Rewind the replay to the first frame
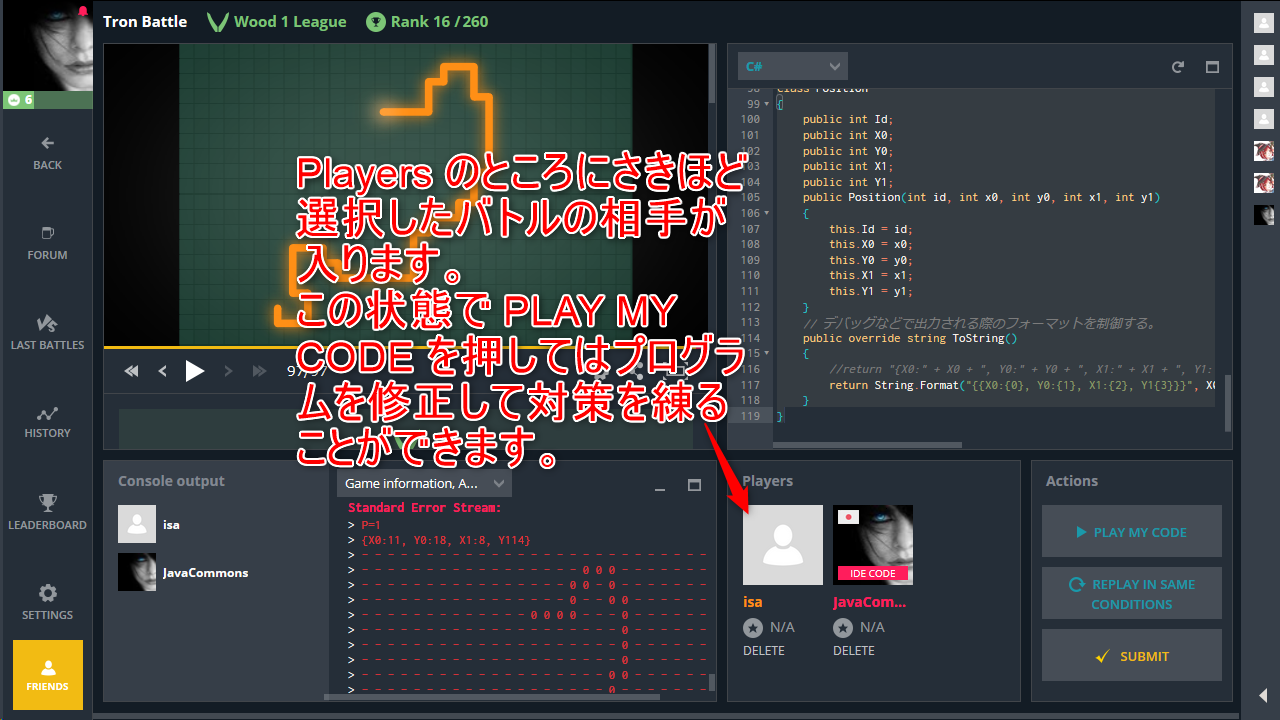This screenshot has width=1280, height=720. [x=131, y=371]
